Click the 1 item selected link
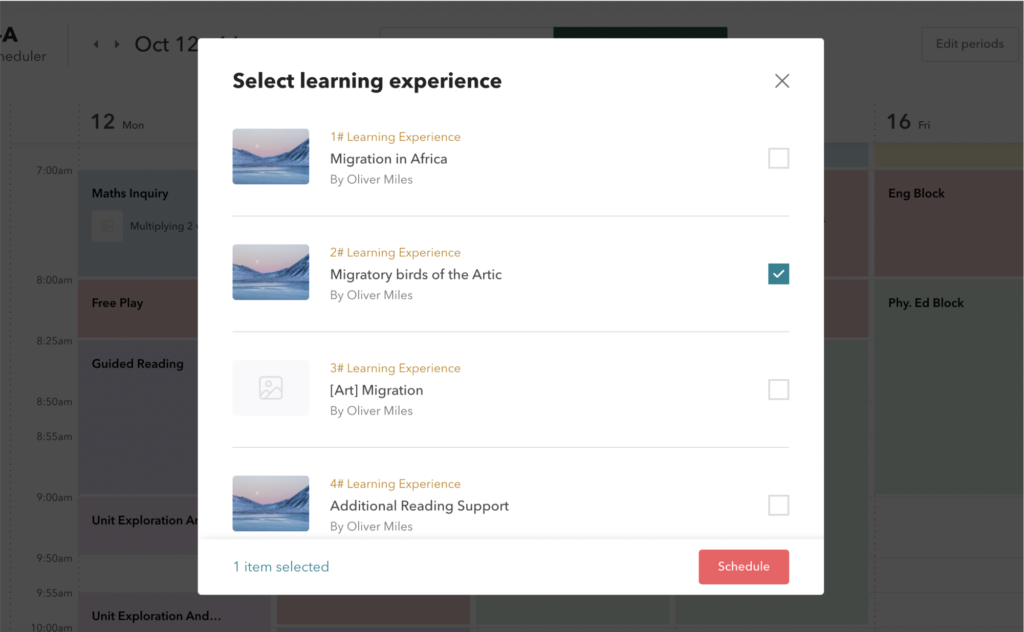This screenshot has height=632, width=1024. coord(281,567)
